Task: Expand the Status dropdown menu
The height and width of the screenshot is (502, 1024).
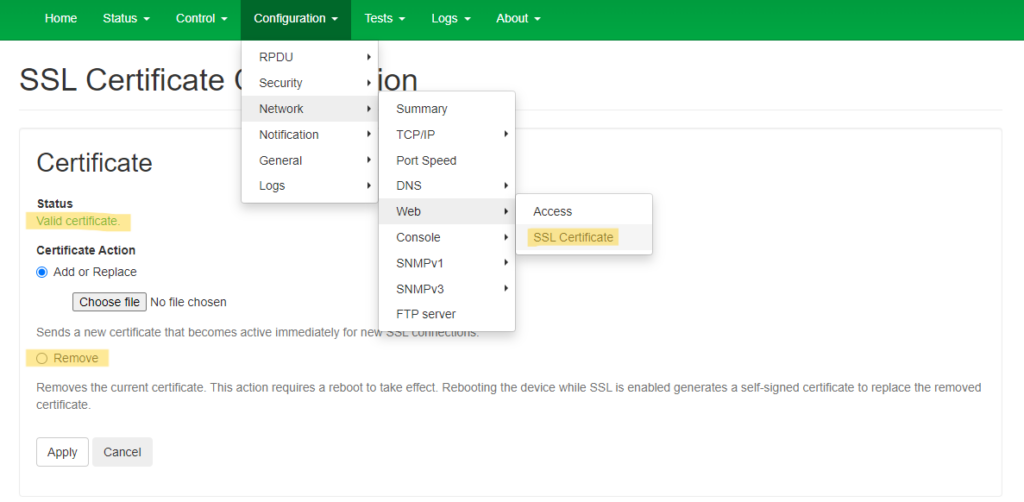Action: click(126, 19)
